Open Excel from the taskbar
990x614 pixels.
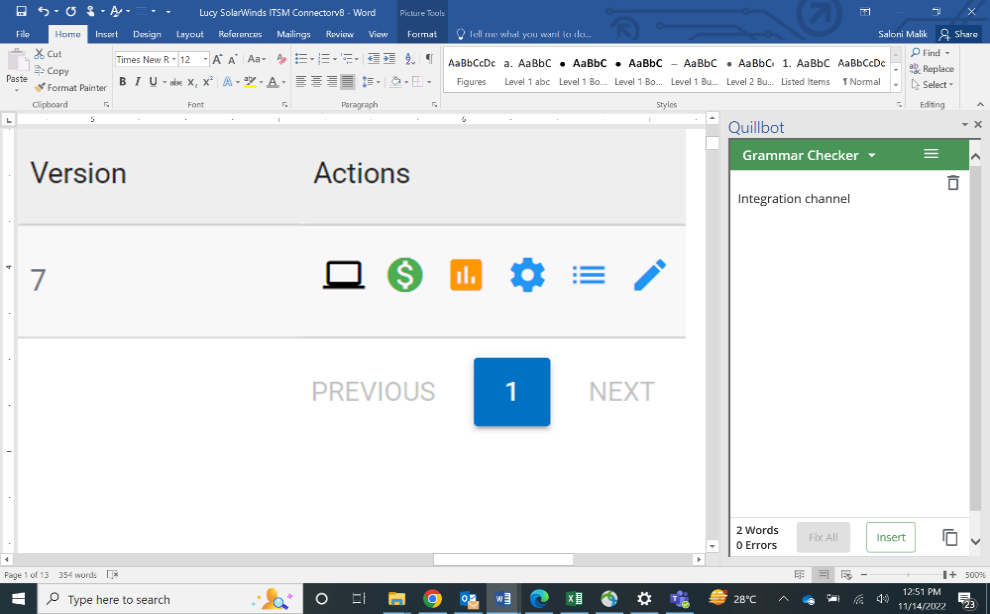574,599
